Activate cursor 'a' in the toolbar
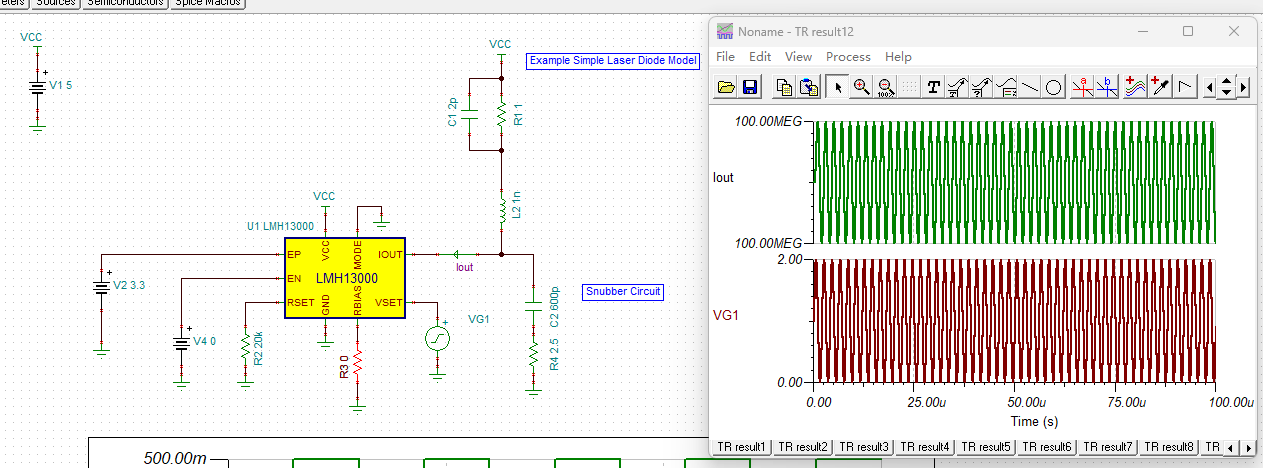This screenshot has width=1263, height=468. pos(1081,87)
